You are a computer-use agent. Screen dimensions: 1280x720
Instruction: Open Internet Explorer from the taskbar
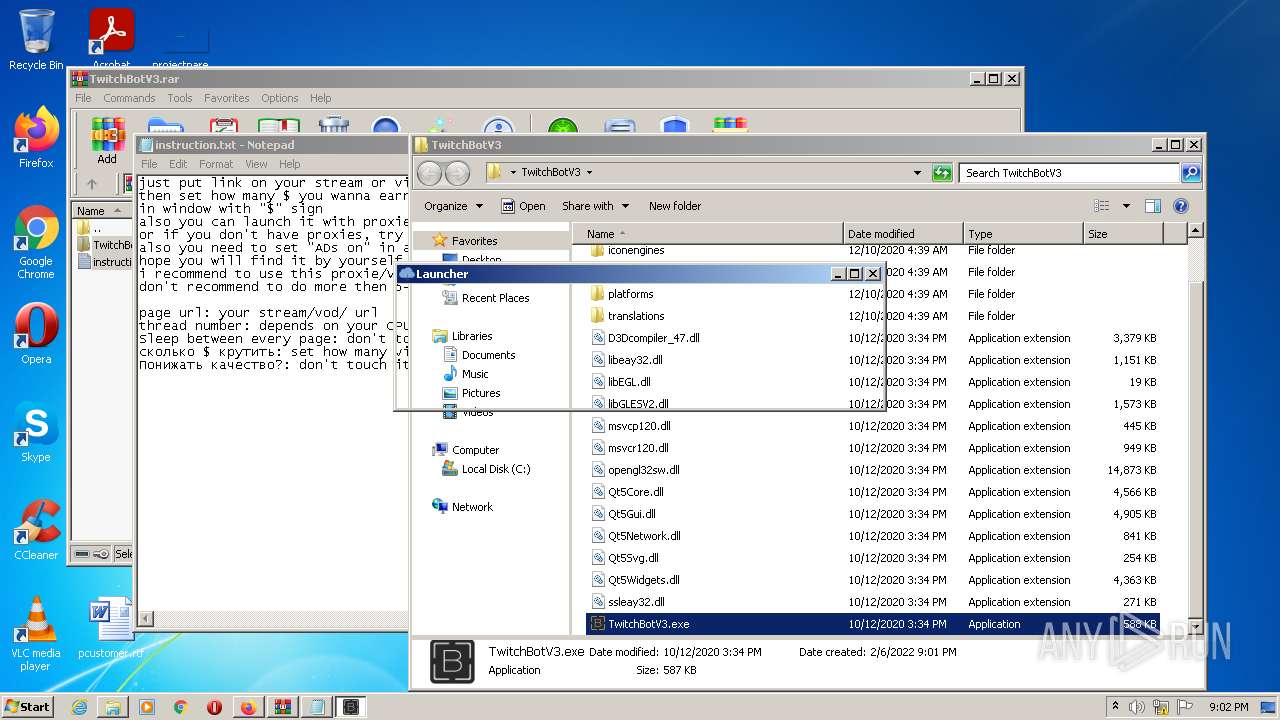[79, 707]
